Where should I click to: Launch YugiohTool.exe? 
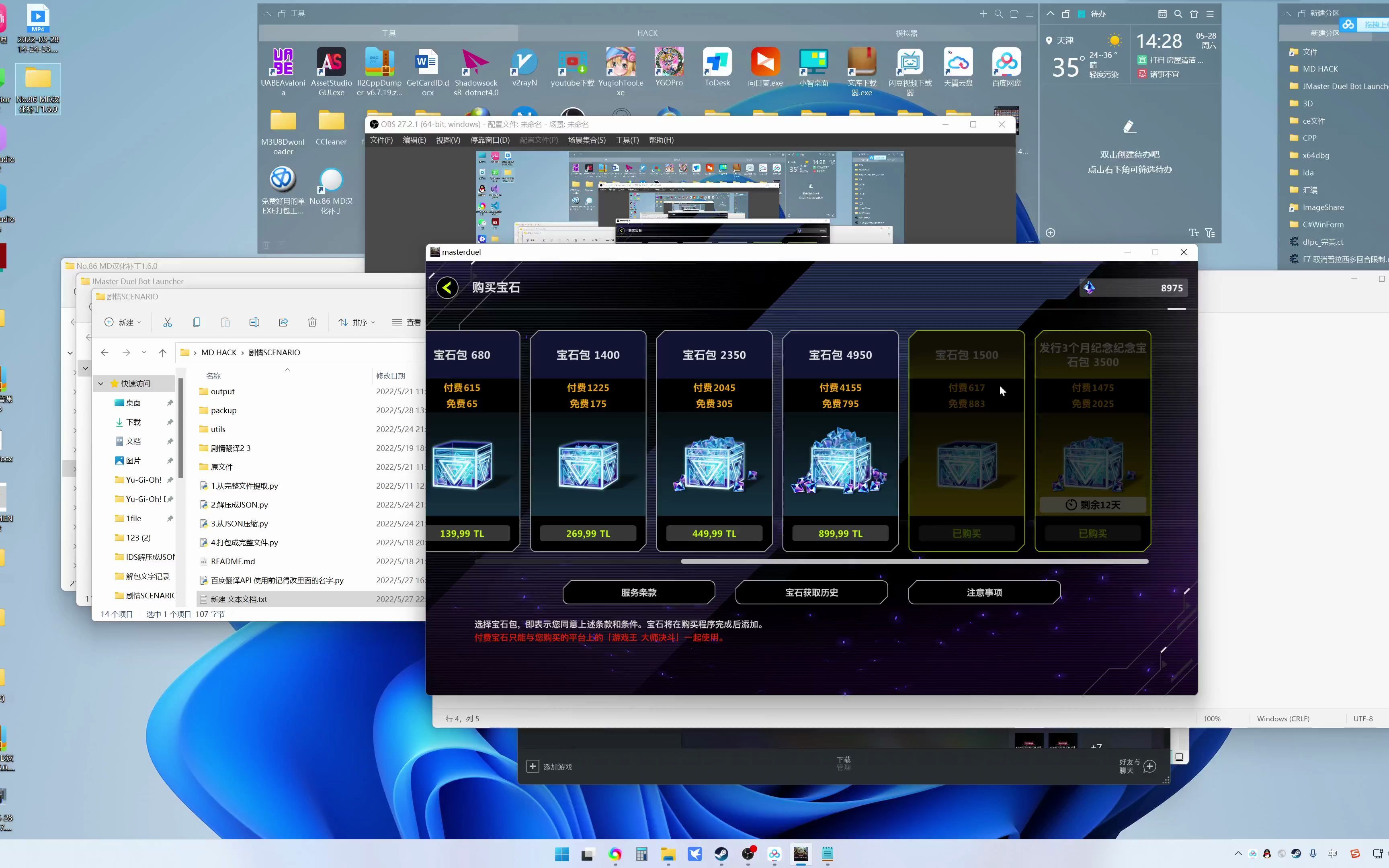[x=621, y=71]
